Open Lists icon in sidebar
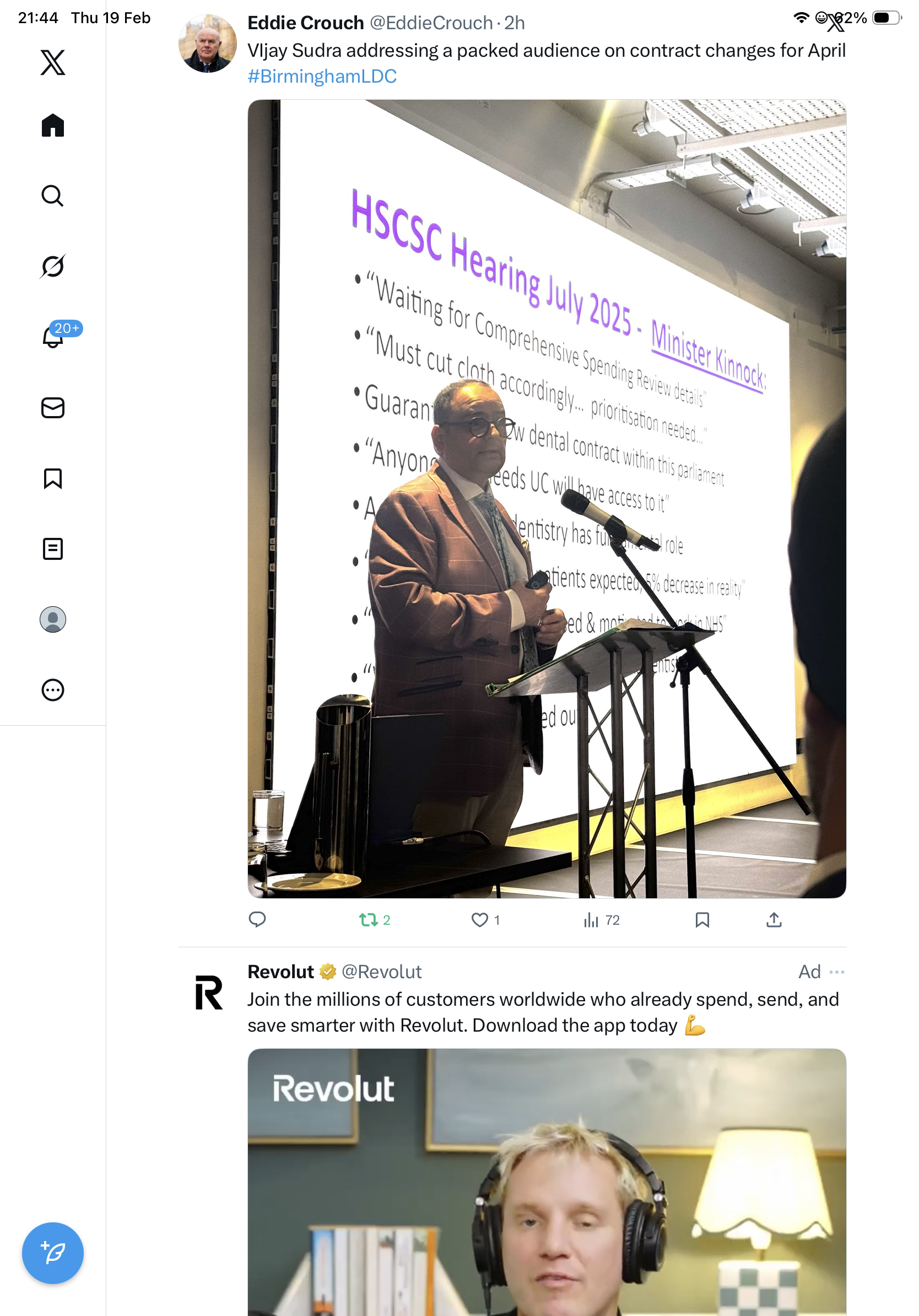919x1316 pixels. (x=53, y=548)
